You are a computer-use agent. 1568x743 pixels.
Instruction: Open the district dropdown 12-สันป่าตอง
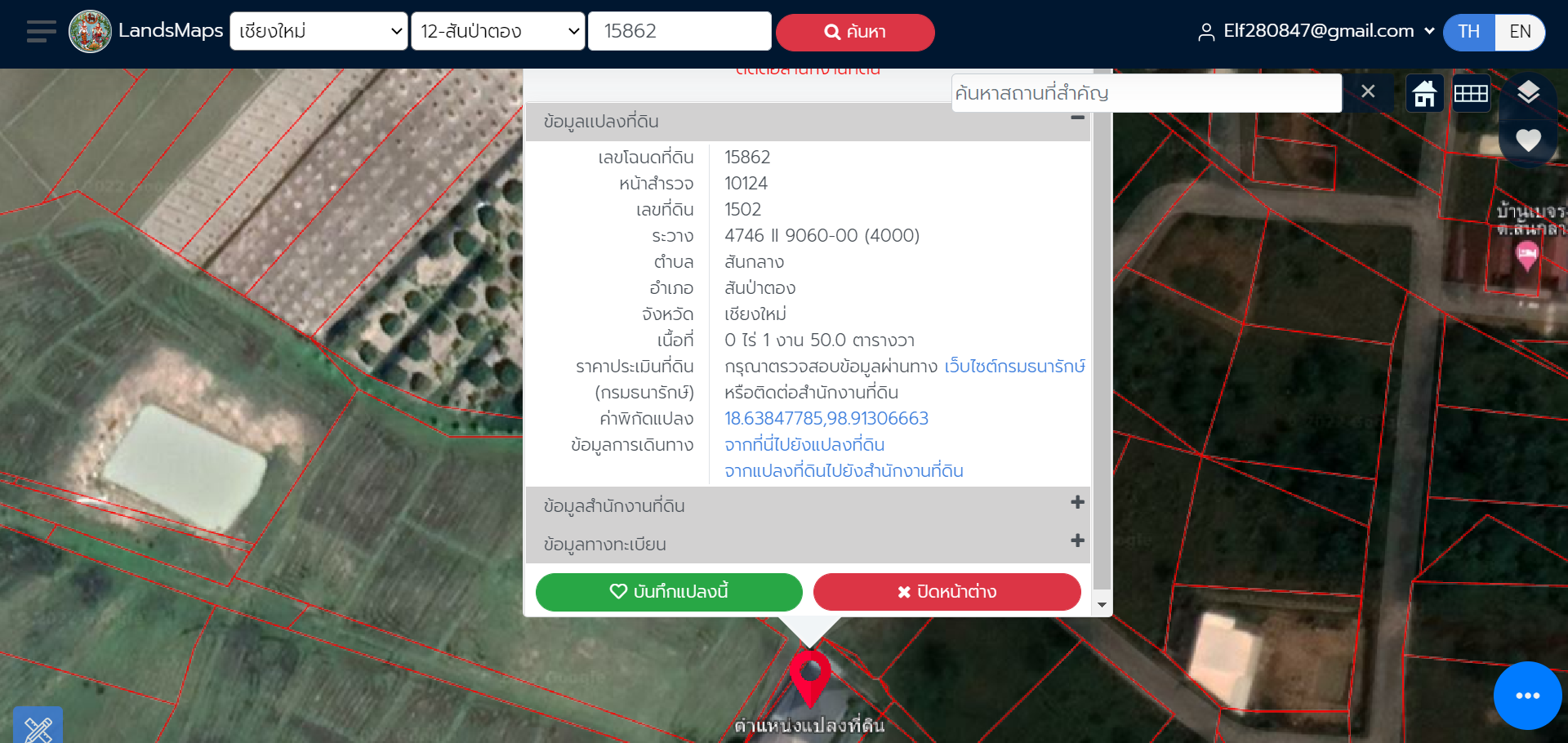click(498, 31)
